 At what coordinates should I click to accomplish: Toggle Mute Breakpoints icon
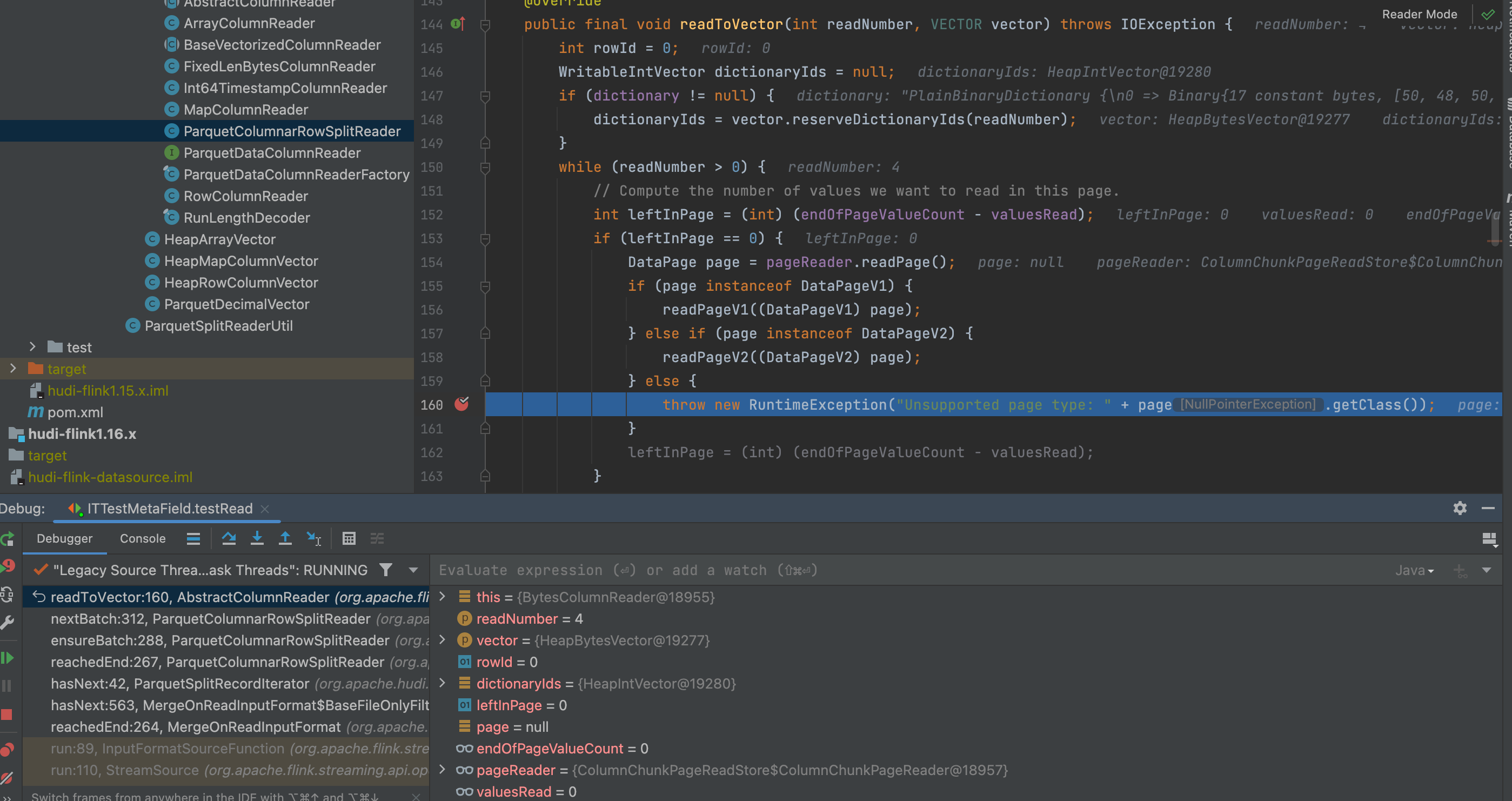pyautogui.click(x=8, y=779)
